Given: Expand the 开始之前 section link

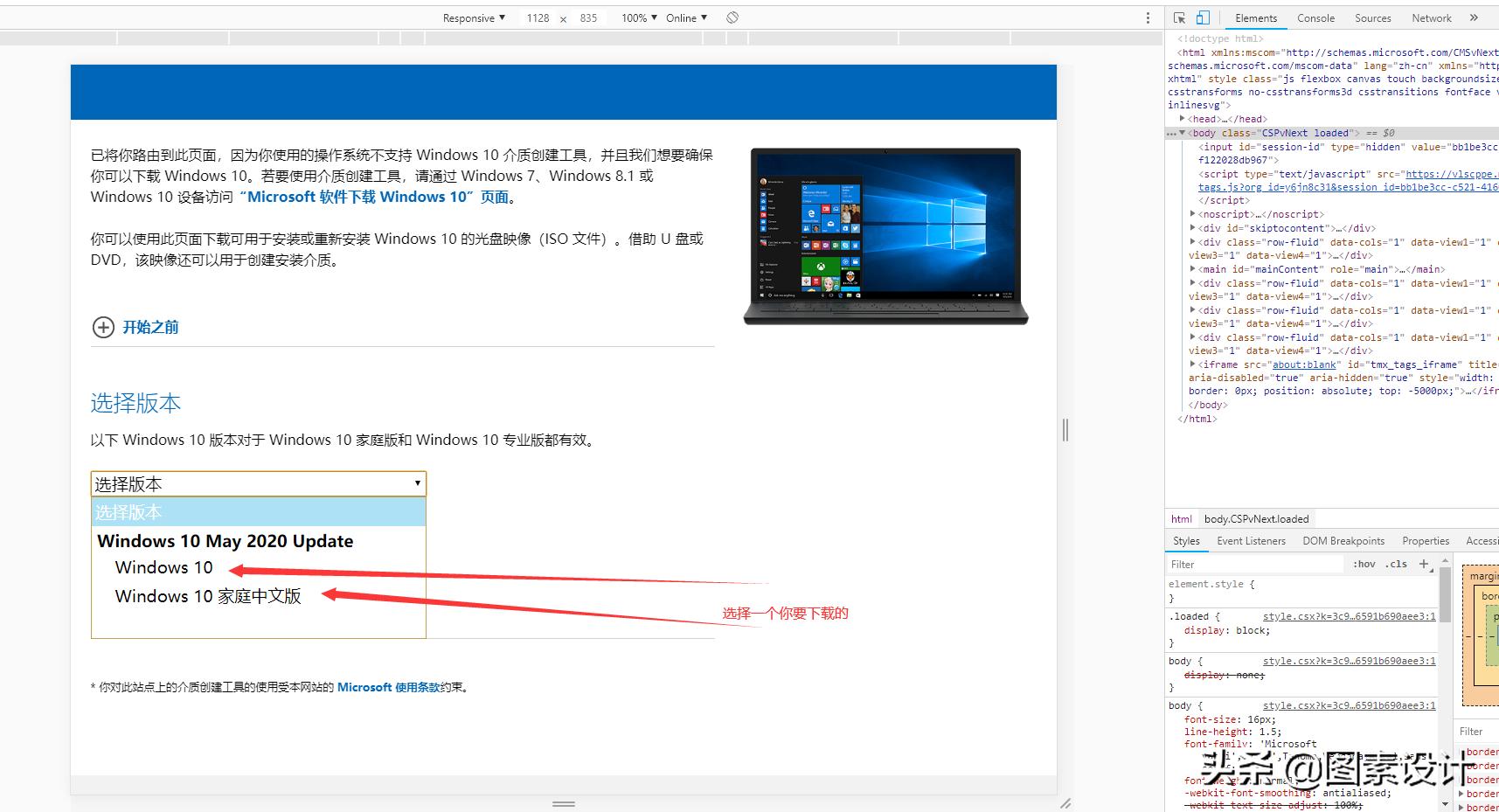Looking at the screenshot, I should click(150, 327).
